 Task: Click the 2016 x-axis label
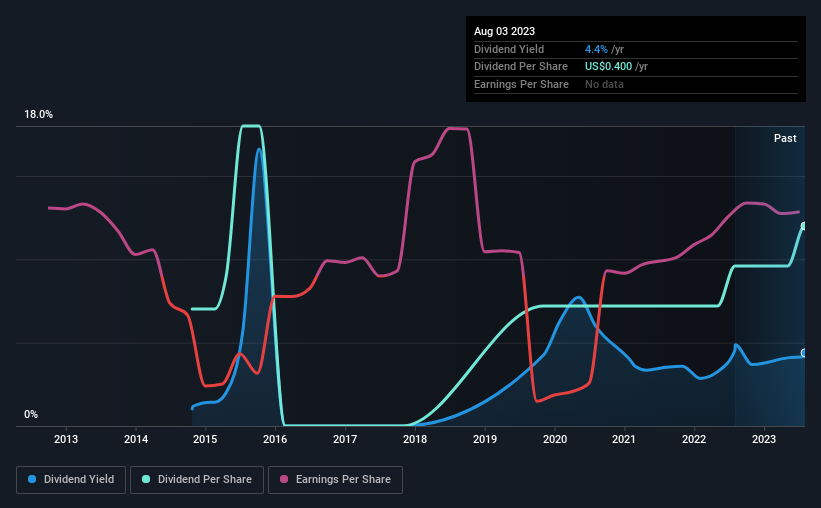275,439
